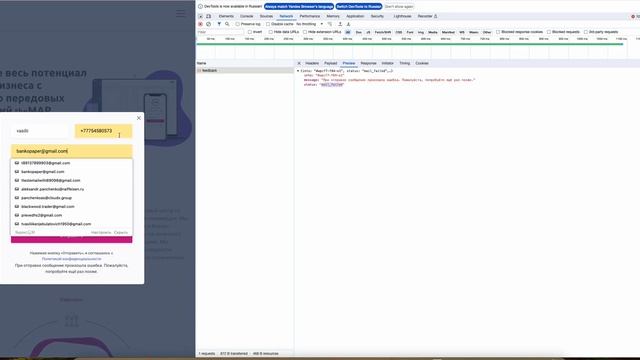Click the import HAR upload icon
Screen dimensions: 640x360
[x=340, y=24]
